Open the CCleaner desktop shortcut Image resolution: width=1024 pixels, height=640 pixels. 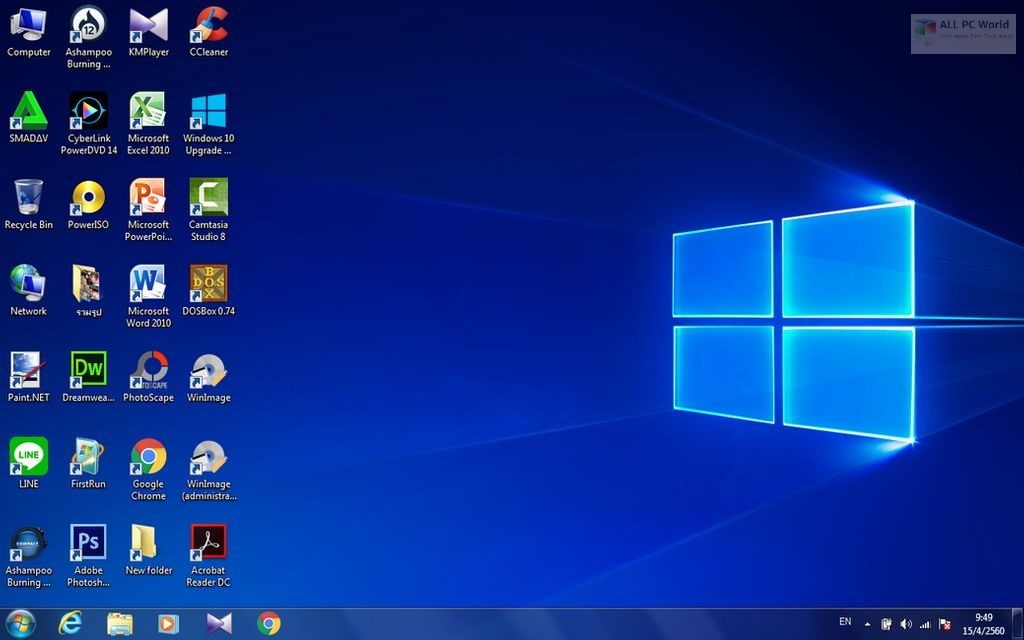pyautogui.click(x=208, y=25)
